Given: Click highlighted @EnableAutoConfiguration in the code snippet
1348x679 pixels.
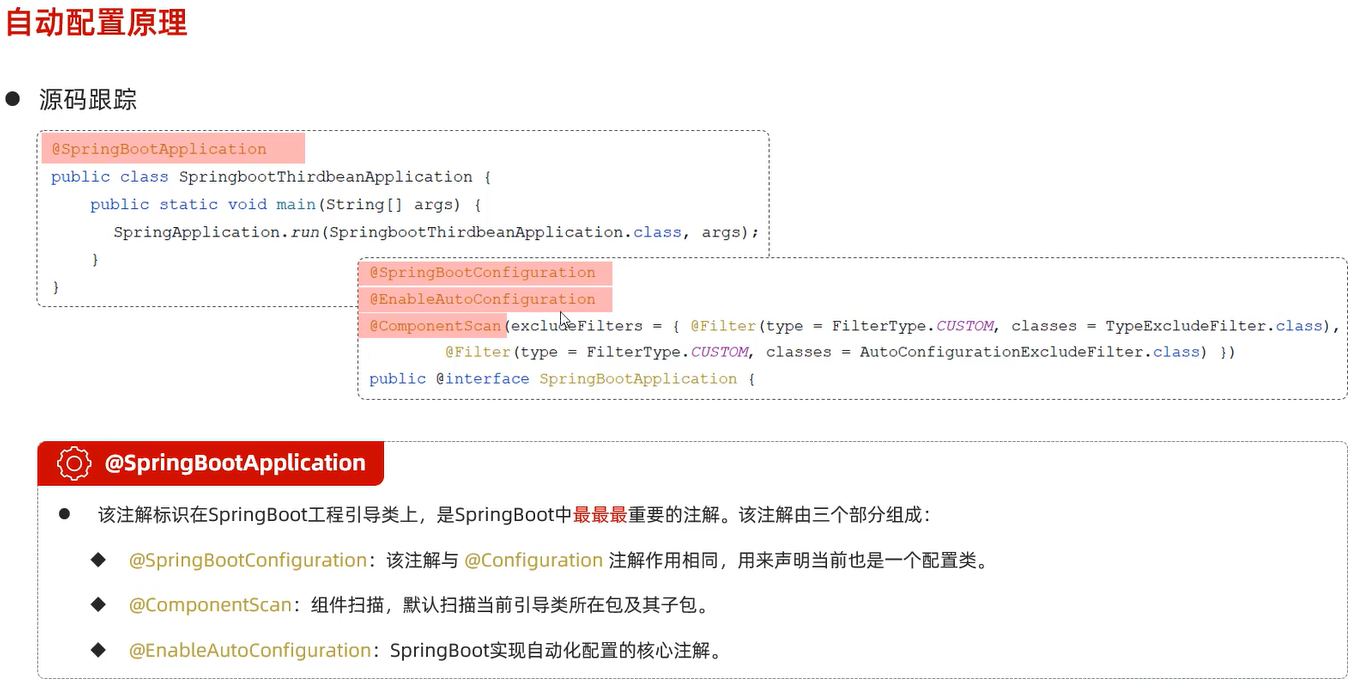Looking at the screenshot, I should 482,299.
